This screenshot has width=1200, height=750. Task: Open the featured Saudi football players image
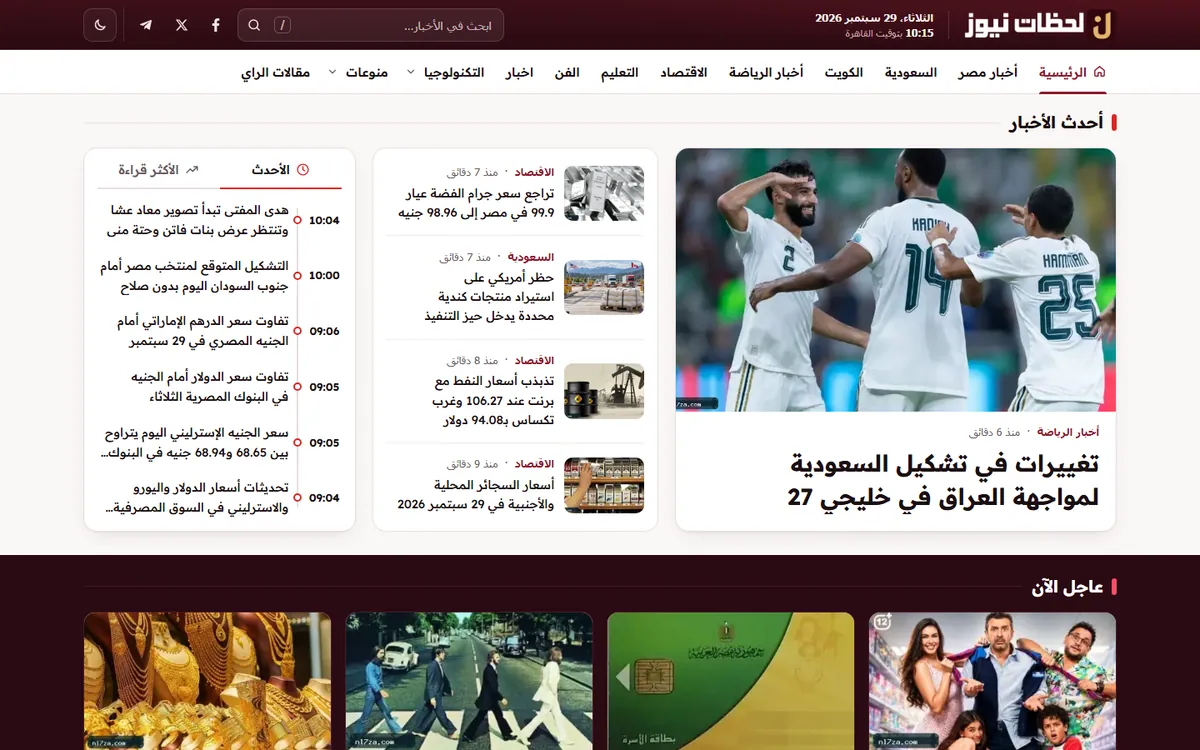click(896, 280)
